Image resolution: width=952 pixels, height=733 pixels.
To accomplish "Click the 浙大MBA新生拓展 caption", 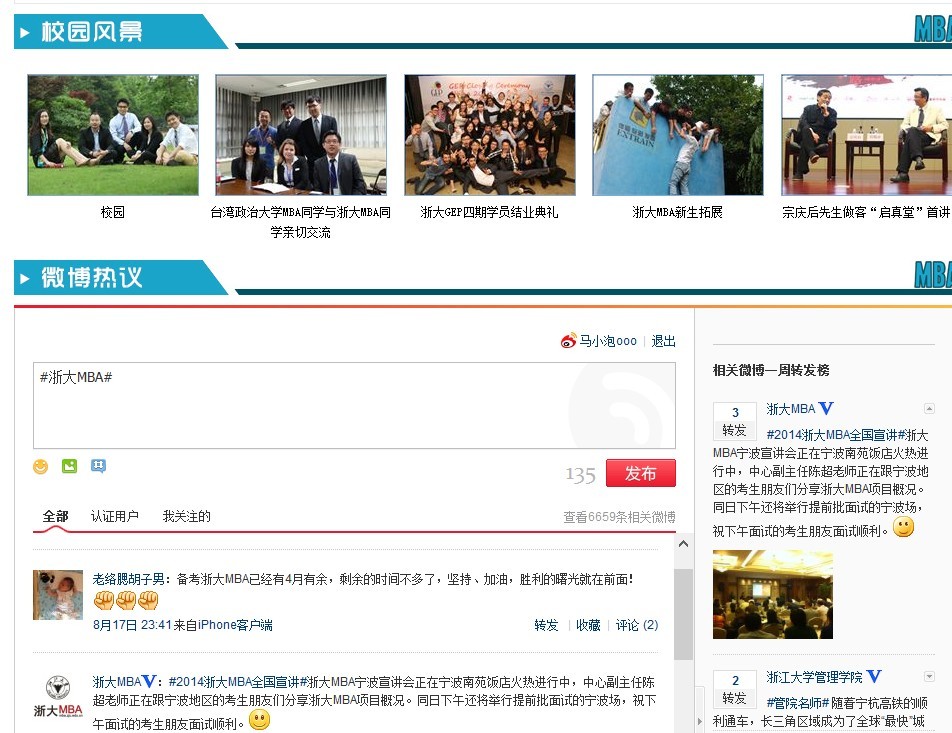I will 678,212.
